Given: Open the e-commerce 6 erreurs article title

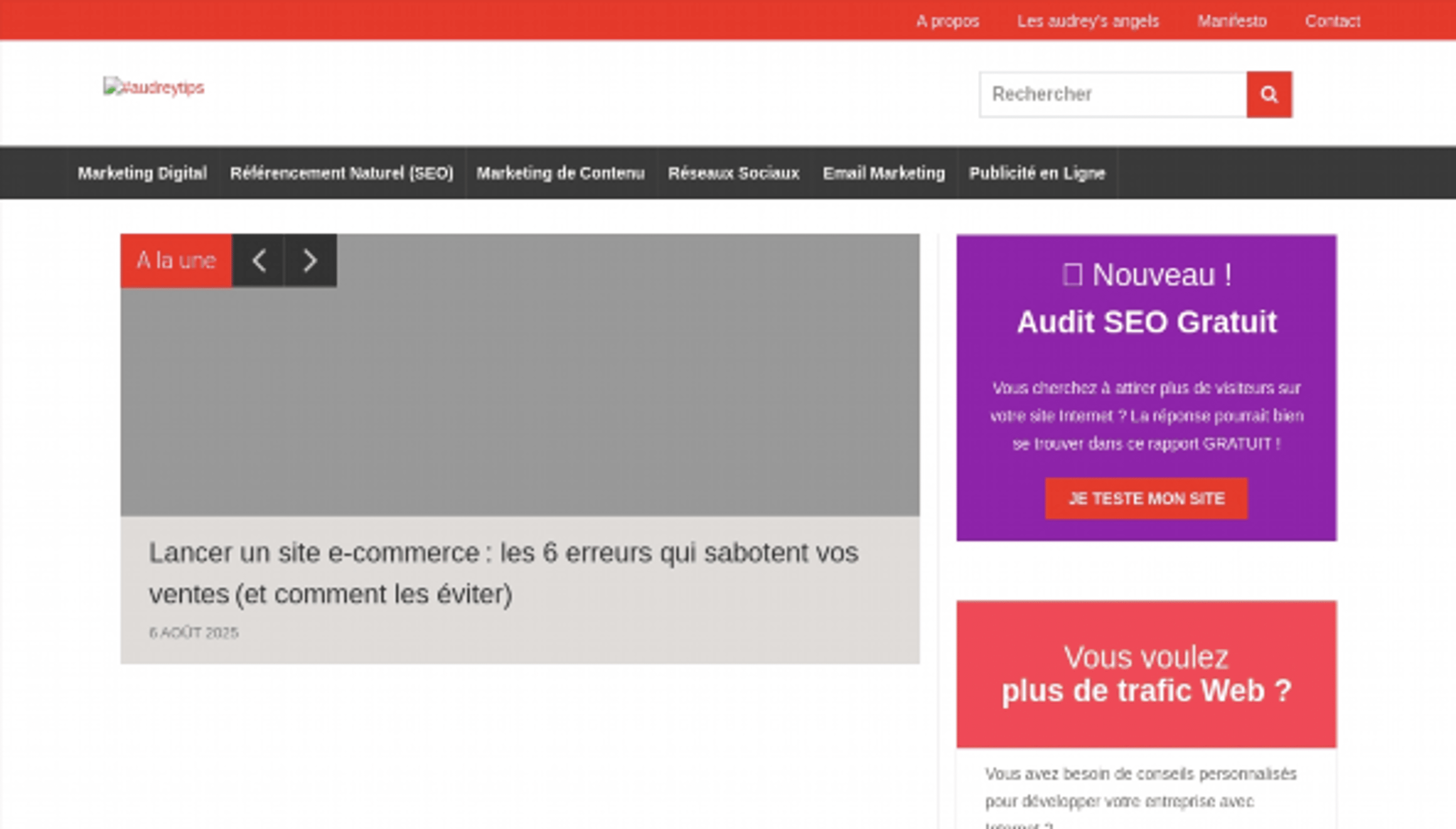Looking at the screenshot, I should 503,573.
